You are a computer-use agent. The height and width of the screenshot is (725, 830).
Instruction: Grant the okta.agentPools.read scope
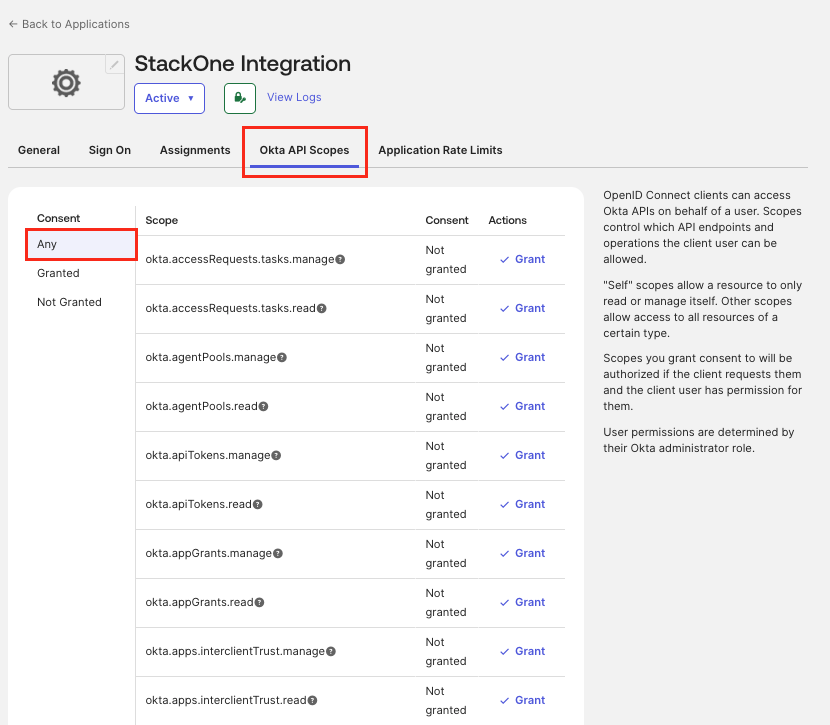coord(522,406)
